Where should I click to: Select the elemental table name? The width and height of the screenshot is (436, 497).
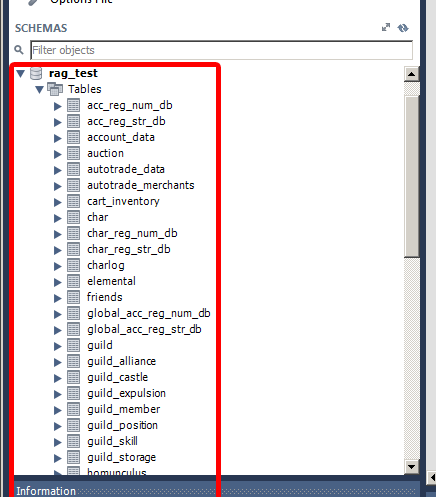pos(111,281)
